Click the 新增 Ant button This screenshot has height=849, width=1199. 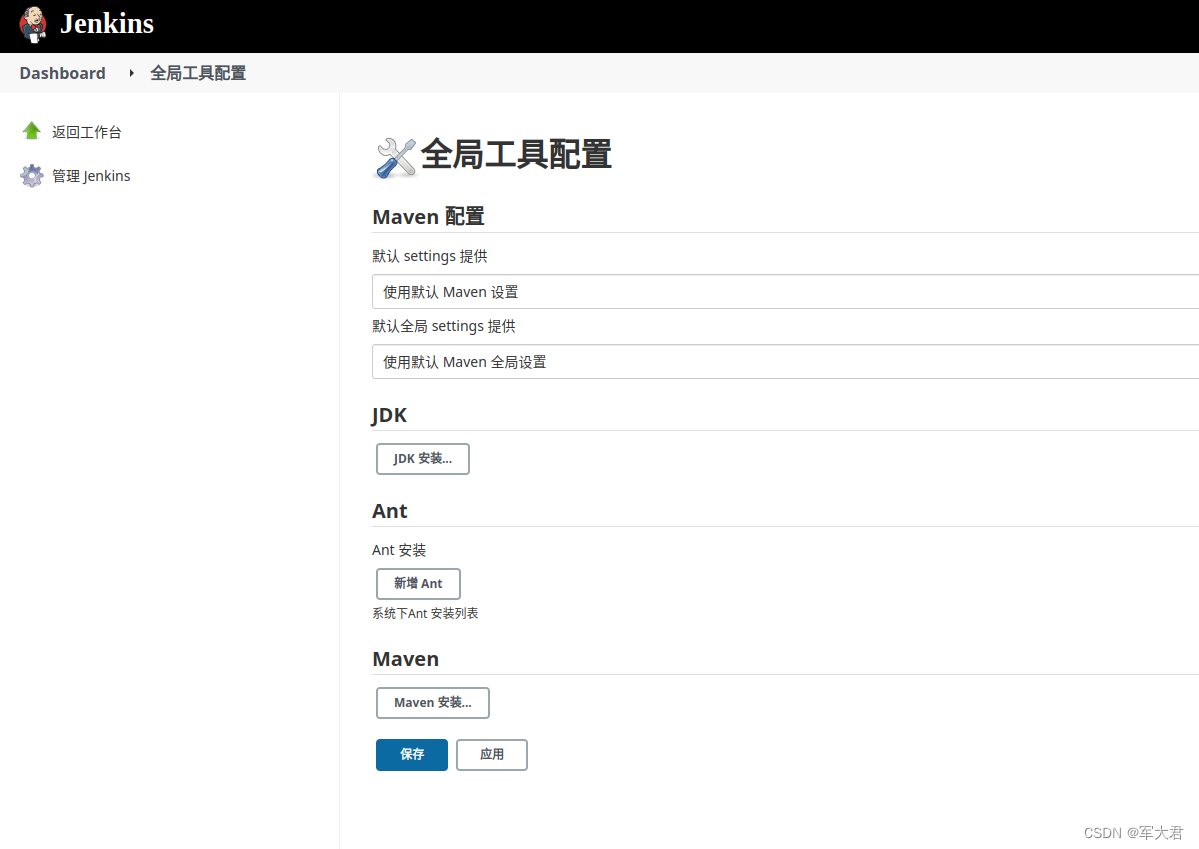point(417,583)
